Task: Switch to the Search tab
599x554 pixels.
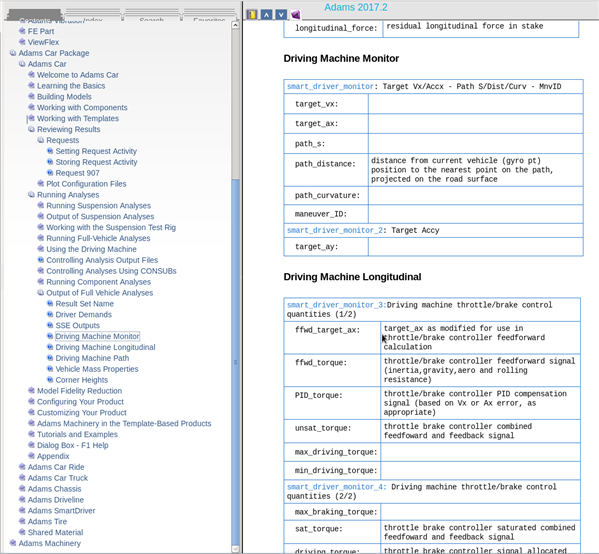Action: (152, 16)
